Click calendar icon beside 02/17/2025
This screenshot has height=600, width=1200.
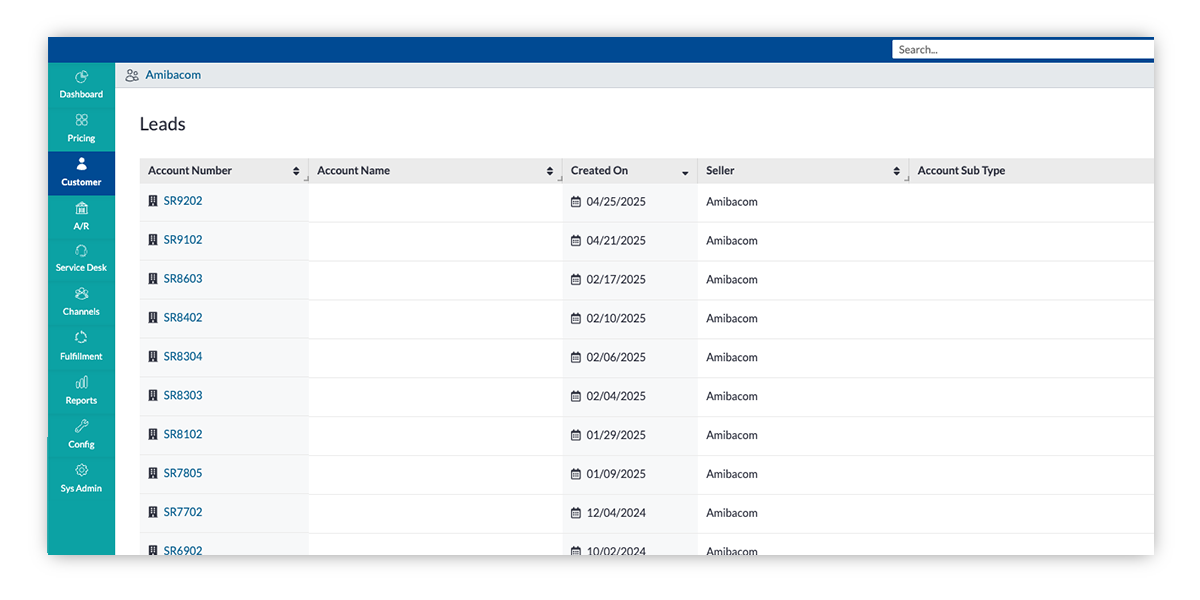575,280
